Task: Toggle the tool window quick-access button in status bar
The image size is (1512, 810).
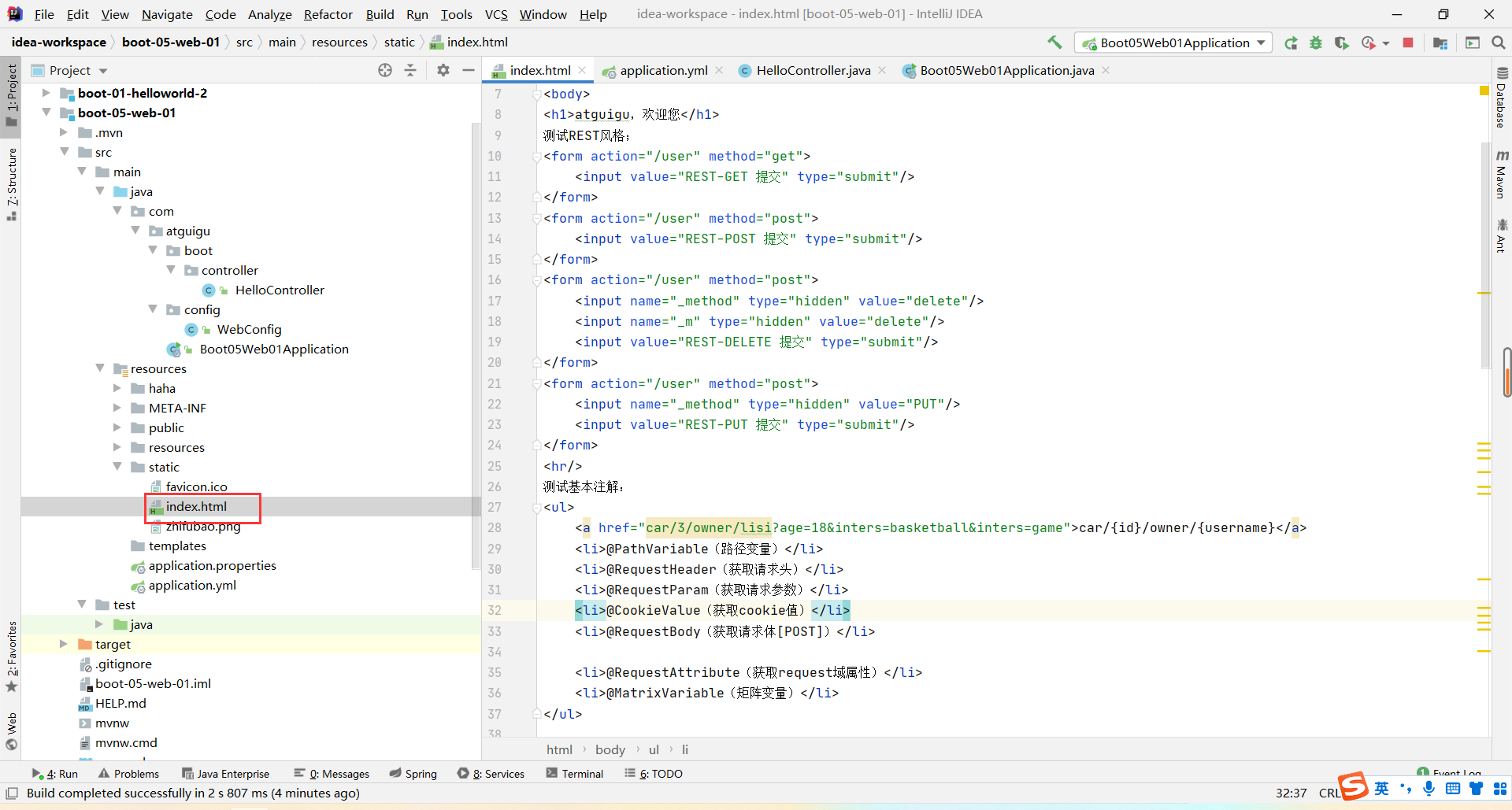Action: point(12,793)
